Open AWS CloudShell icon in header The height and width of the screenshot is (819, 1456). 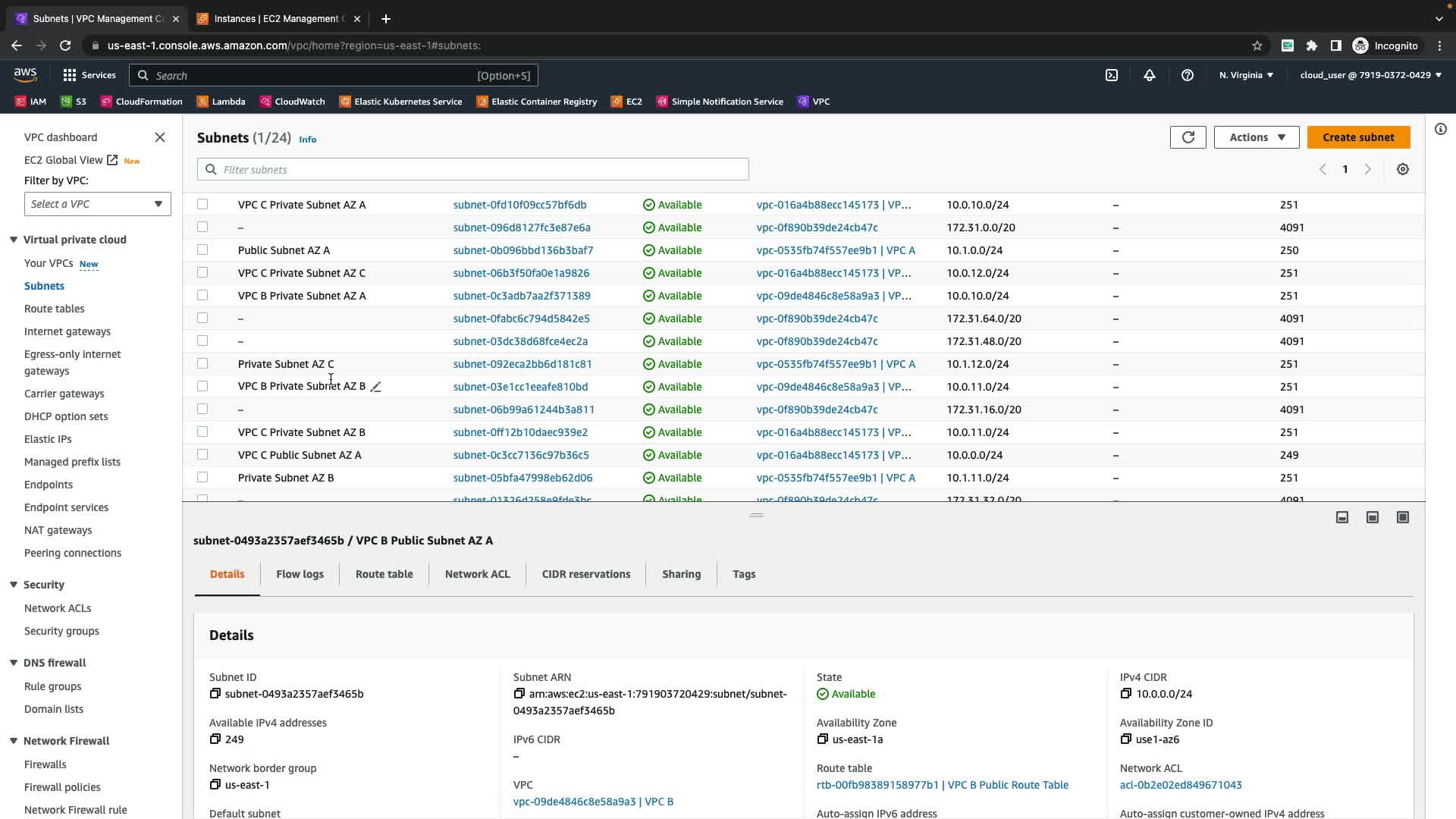[1111, 75]
